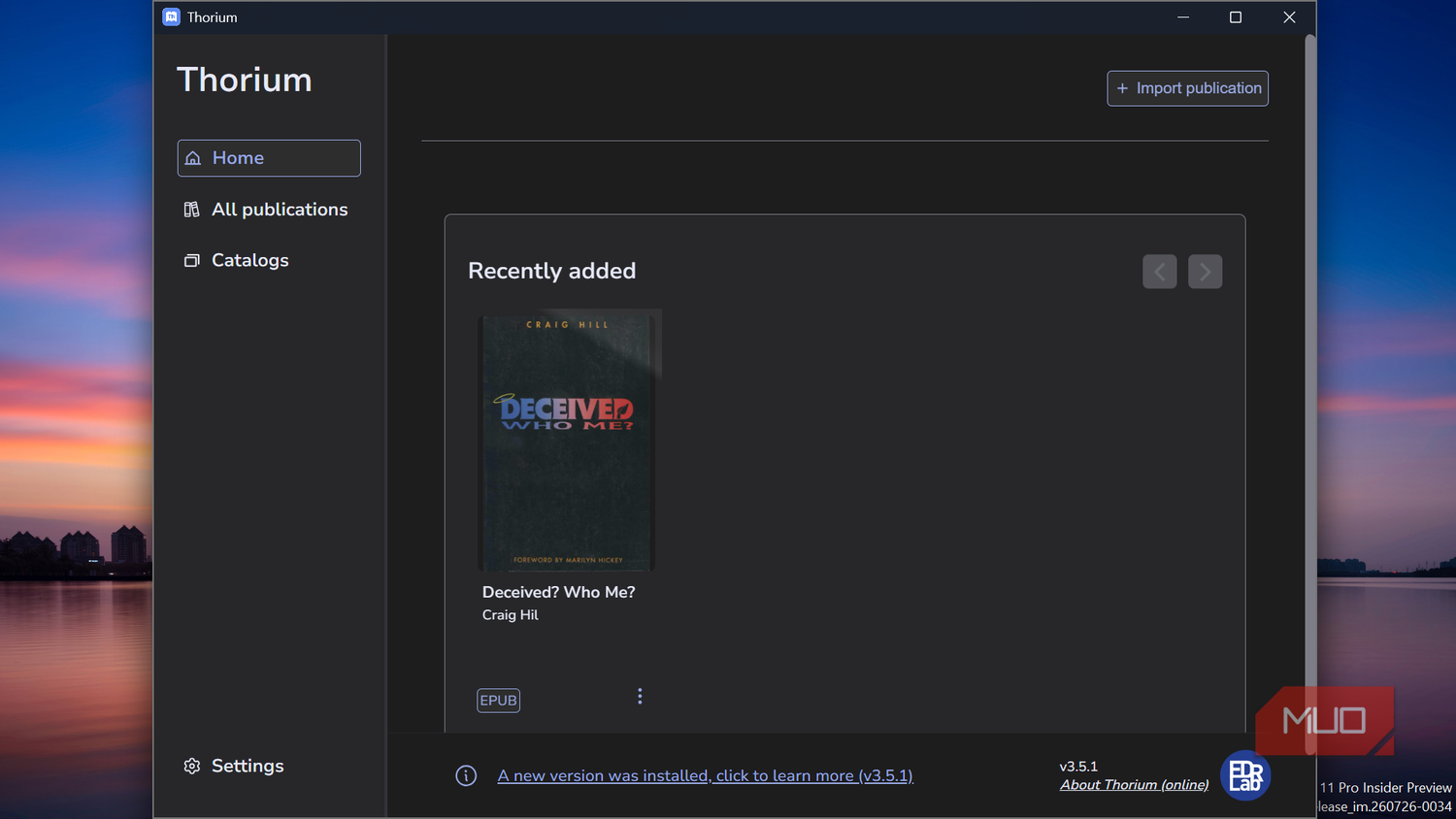1456x819 pixels.
Task: Click the Thorium sidebar heading
Action: 245,80
